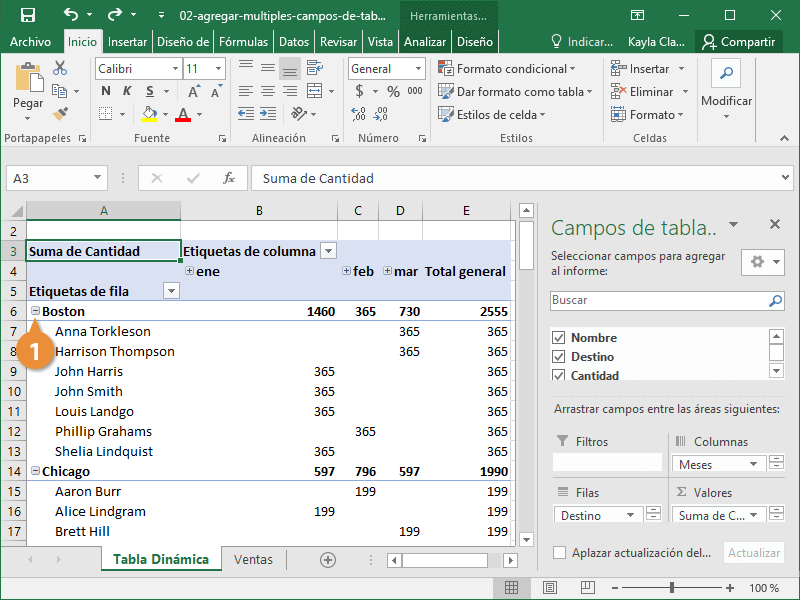Open the Meses field dropdown in Columnas

pyautogui.click(x=753, y=464)
